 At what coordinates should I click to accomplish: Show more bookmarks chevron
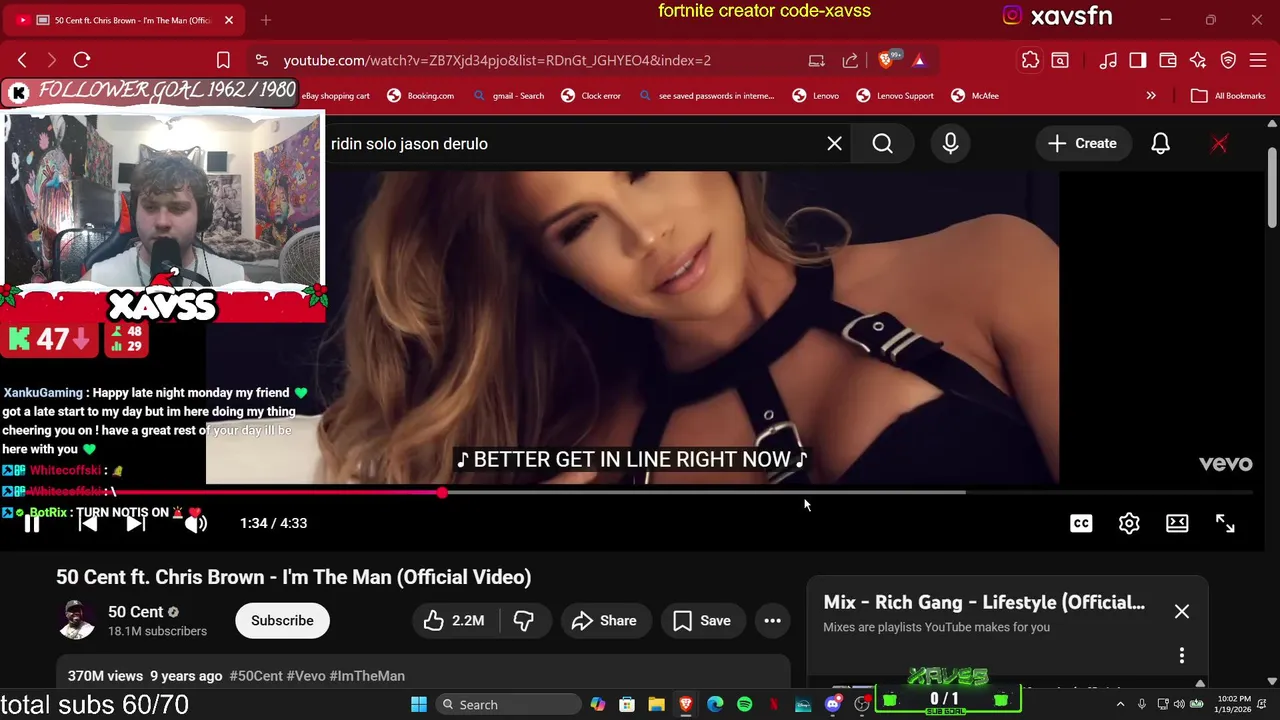point(1151,96)
